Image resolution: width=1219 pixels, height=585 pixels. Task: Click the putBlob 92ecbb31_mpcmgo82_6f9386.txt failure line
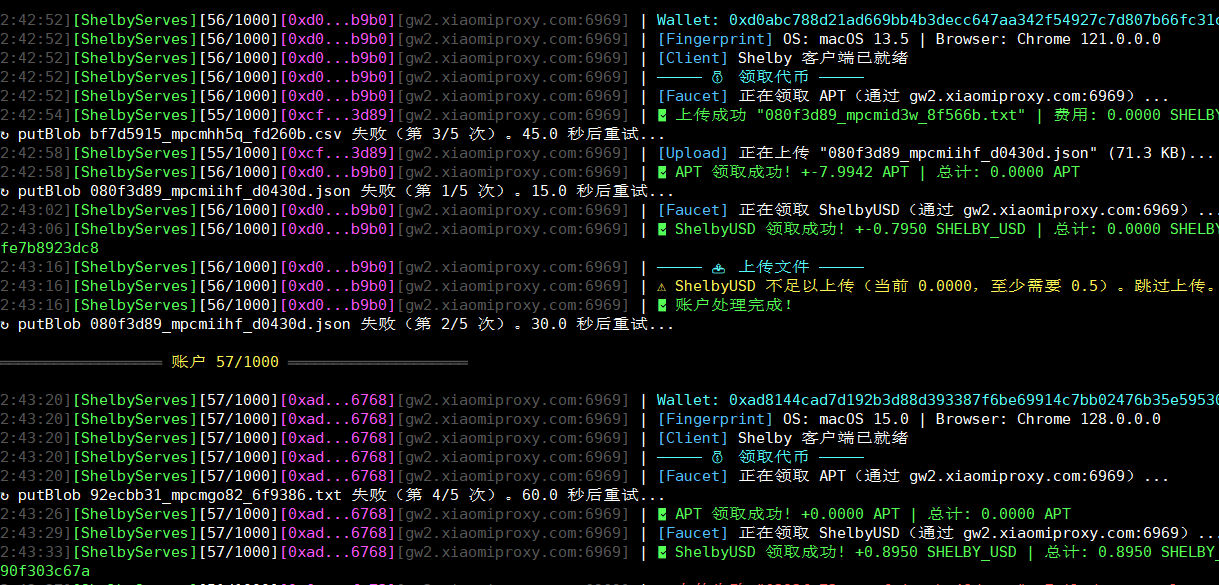[x=333, y=495]
